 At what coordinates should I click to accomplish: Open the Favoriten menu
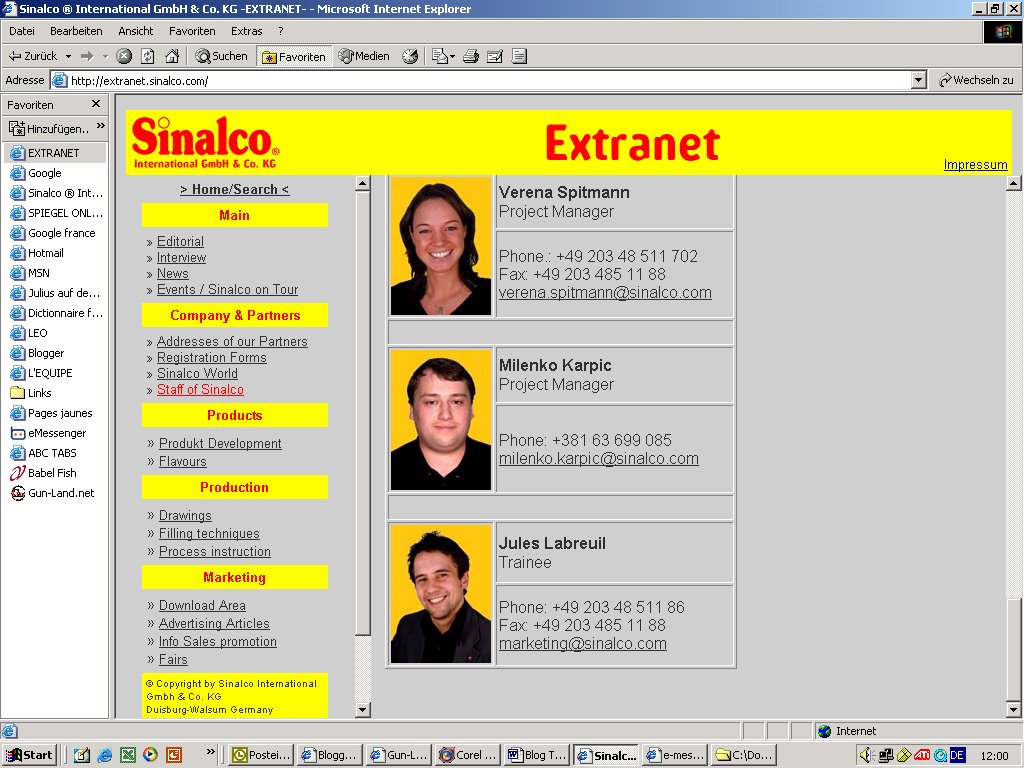(x=192, y=31)
